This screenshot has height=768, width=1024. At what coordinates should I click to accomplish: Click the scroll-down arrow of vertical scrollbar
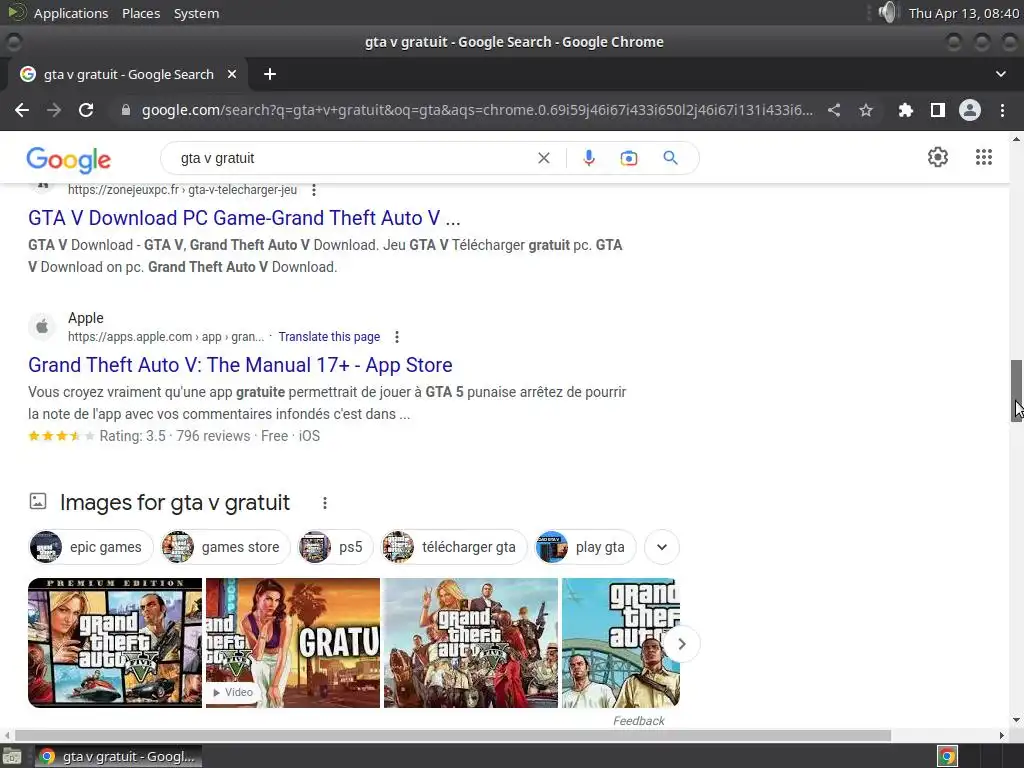point(1016,720)
